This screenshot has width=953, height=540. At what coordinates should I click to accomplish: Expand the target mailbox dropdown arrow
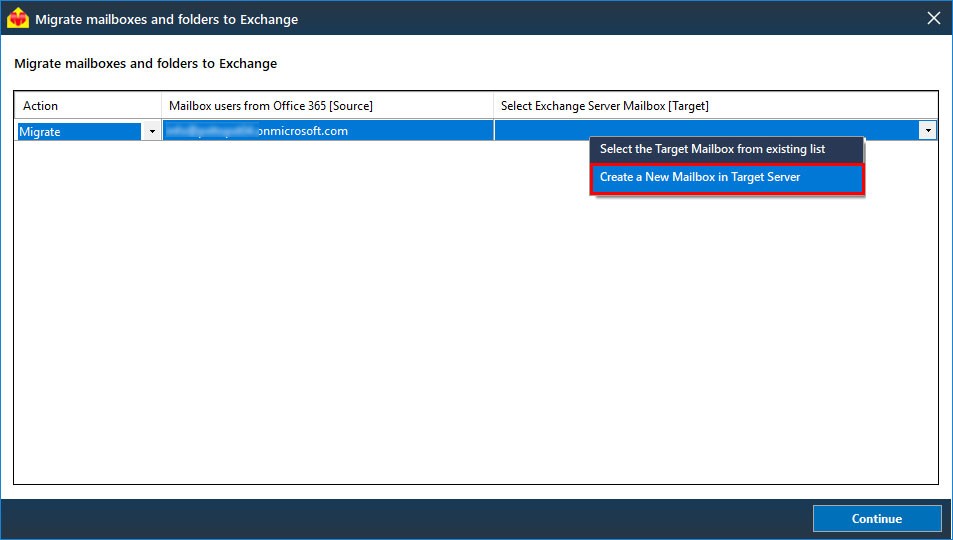click(x=927, y=130)
